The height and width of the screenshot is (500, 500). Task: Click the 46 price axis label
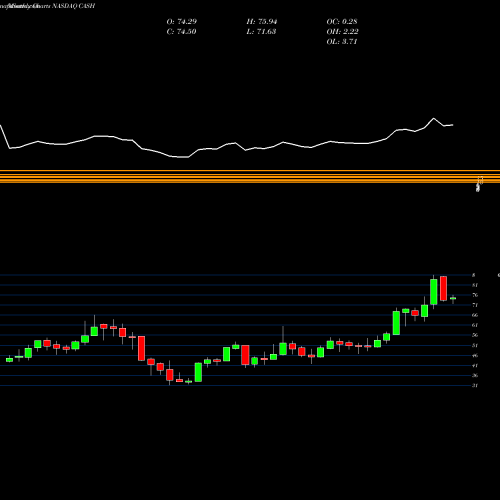coord(475,355)
